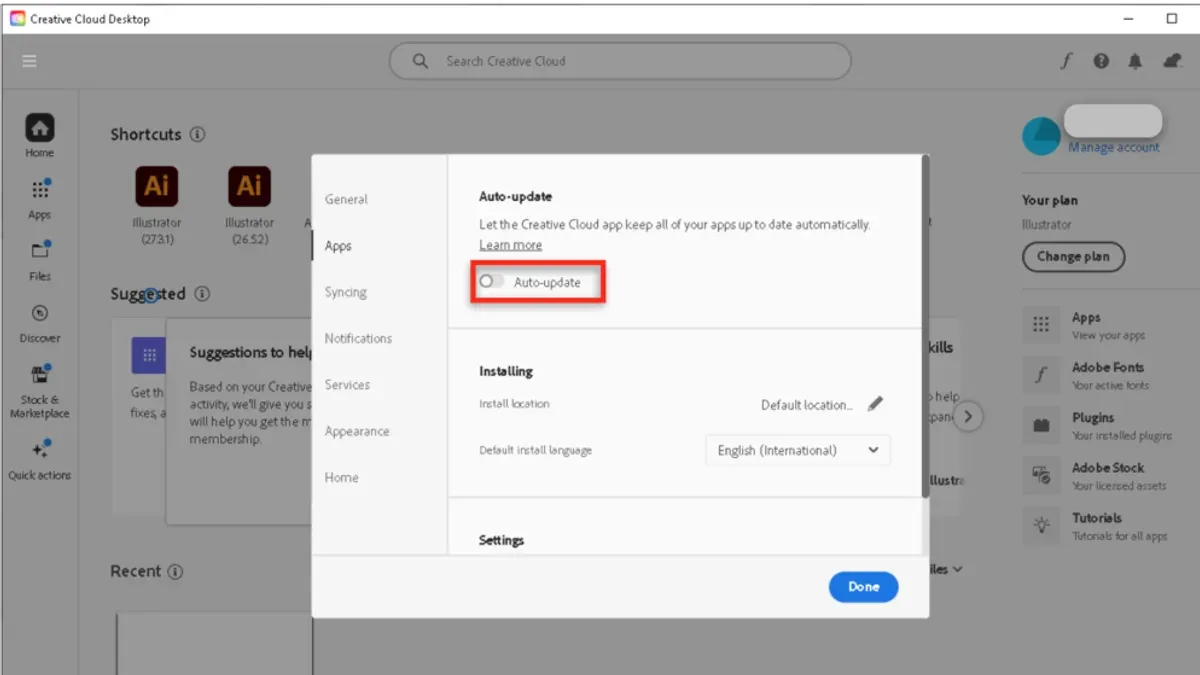Image resolution: width=1200 pixels, height=675 pixels.
Task: Select Apps in preferences sidebar
Action: [338, 246]
